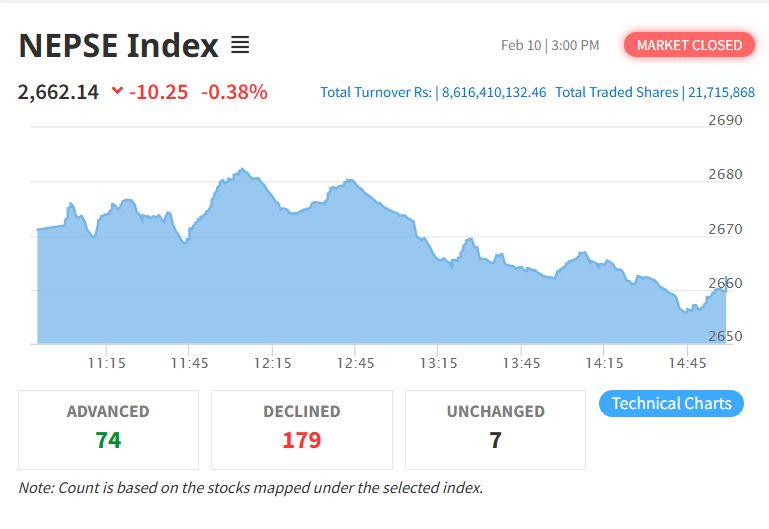Screen dimensions: 769x529
Task: Click the 11:15 time axis label
Action: [x=106, y=363]
